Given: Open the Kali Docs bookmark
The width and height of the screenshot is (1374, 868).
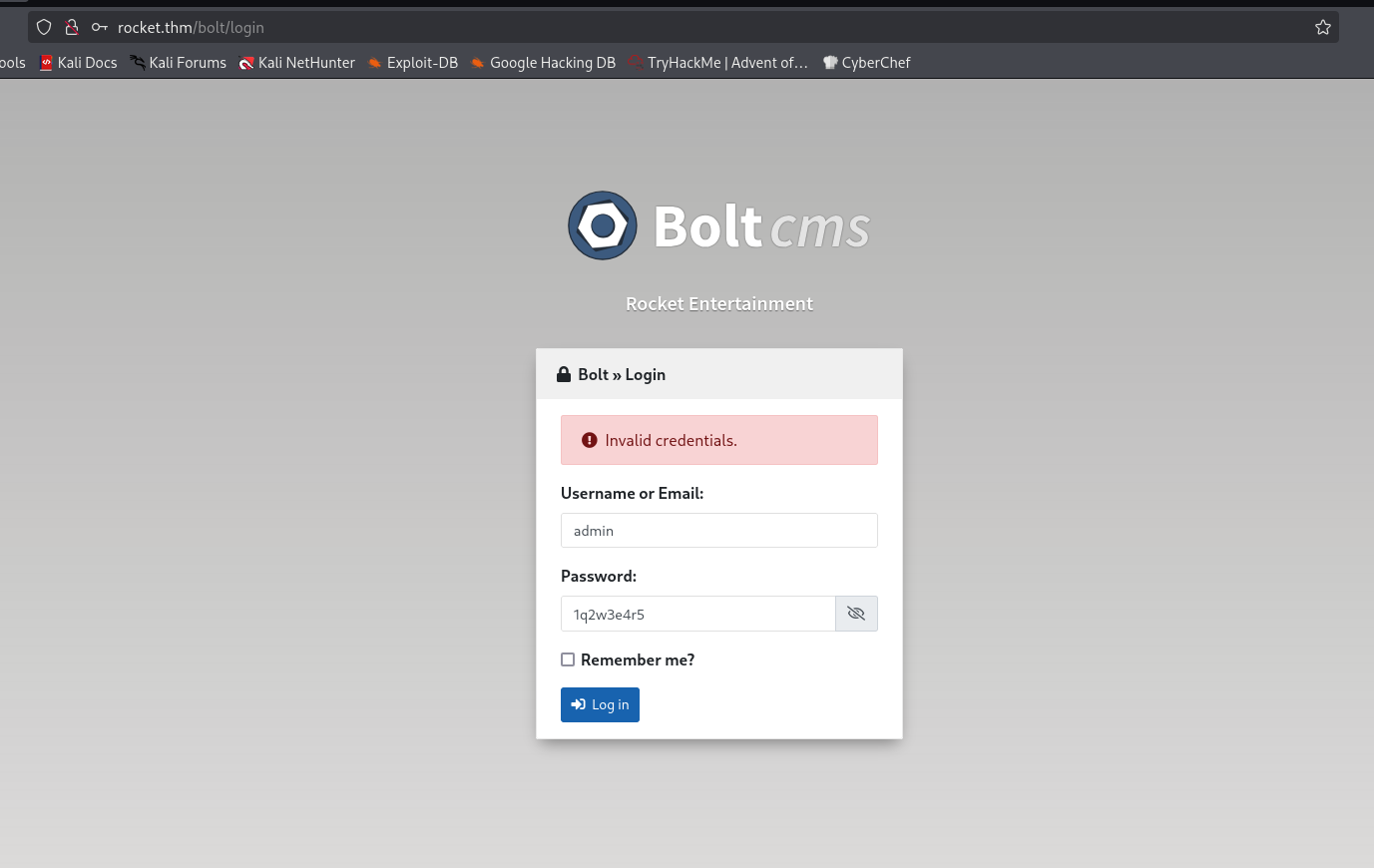Looking at the screenshot, I should 78,62.
